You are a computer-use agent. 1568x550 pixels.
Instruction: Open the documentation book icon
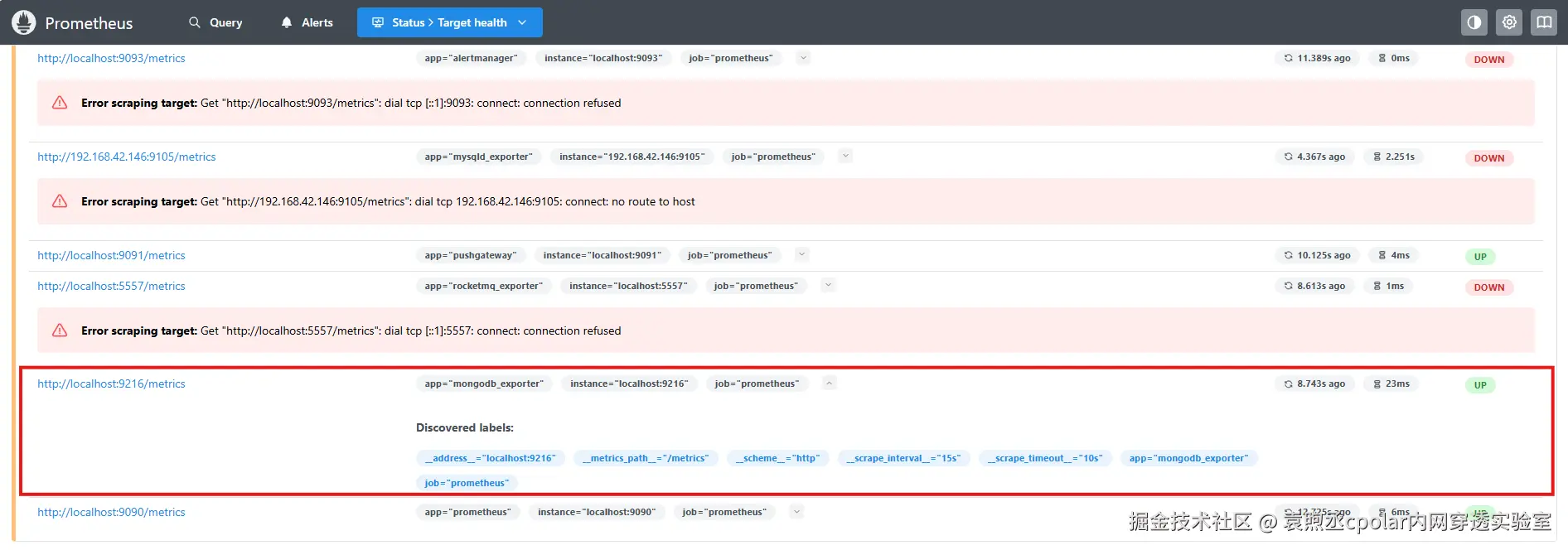1544,22
